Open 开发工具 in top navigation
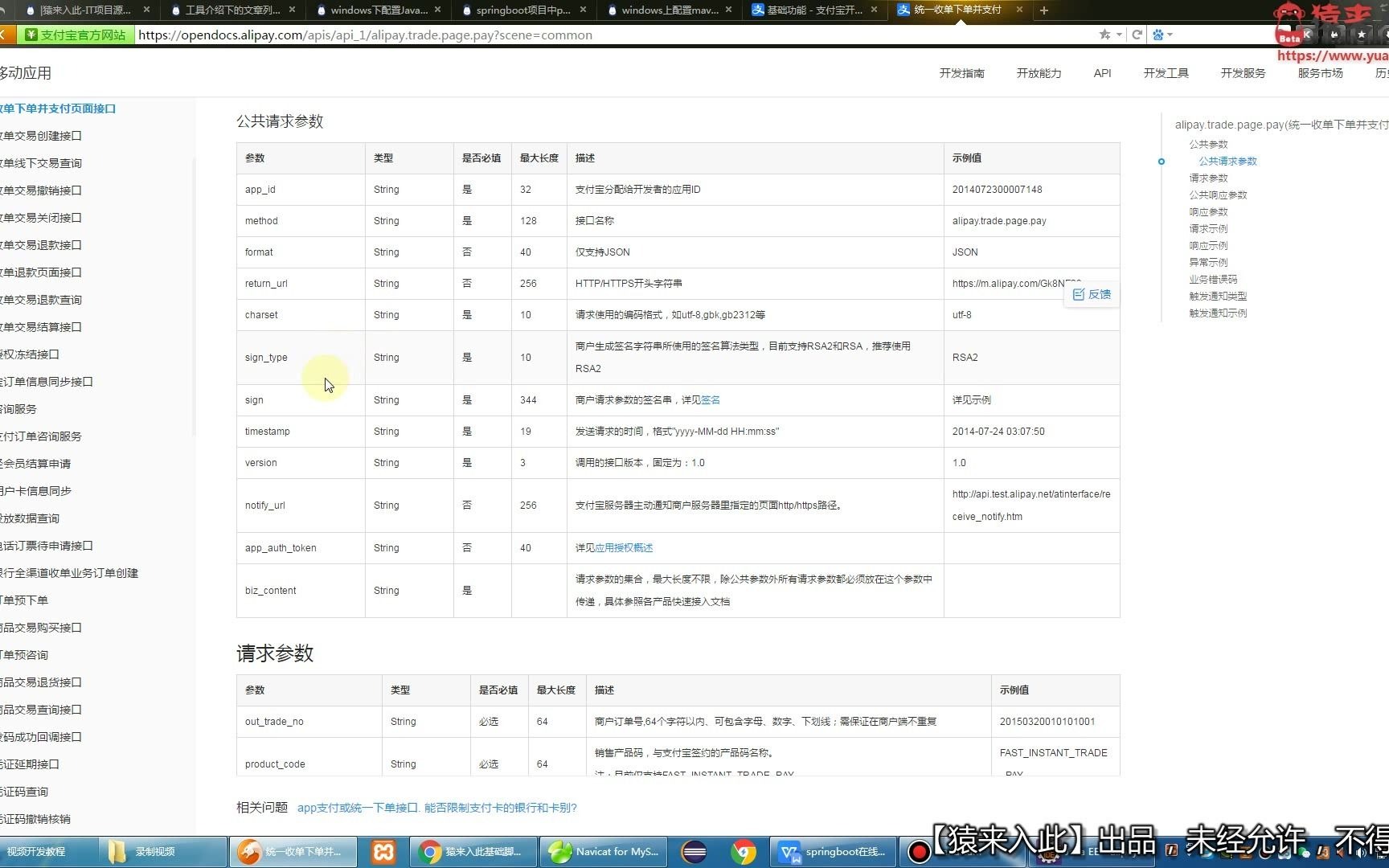Screen dimensions: 1389x868 1166,73
